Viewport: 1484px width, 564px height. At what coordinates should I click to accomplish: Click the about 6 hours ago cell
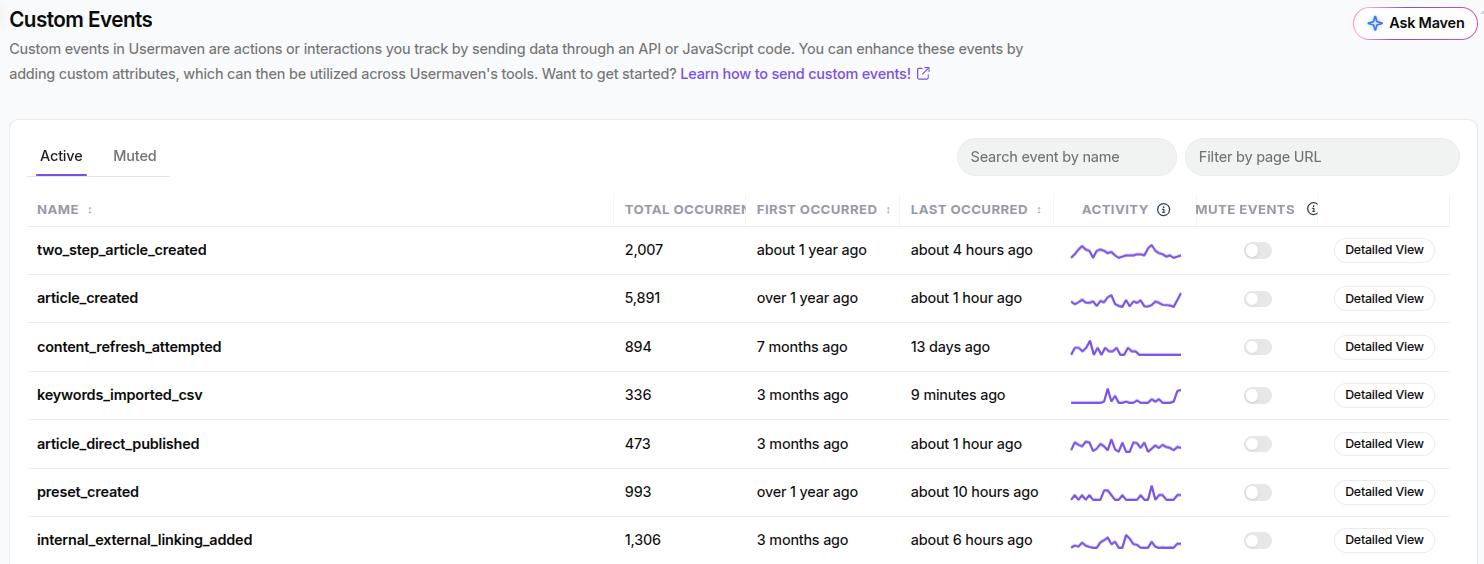(x=972, y=540)
